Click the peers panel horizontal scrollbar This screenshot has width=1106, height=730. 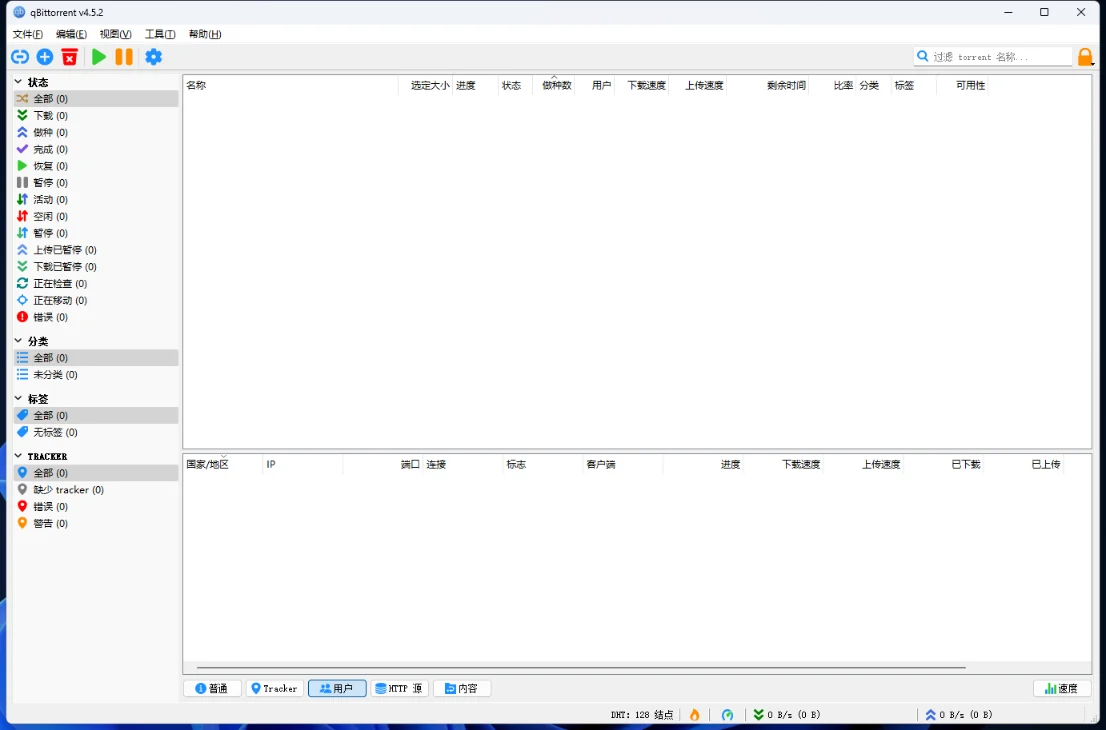pyautogui.click(x=581, y=667)
